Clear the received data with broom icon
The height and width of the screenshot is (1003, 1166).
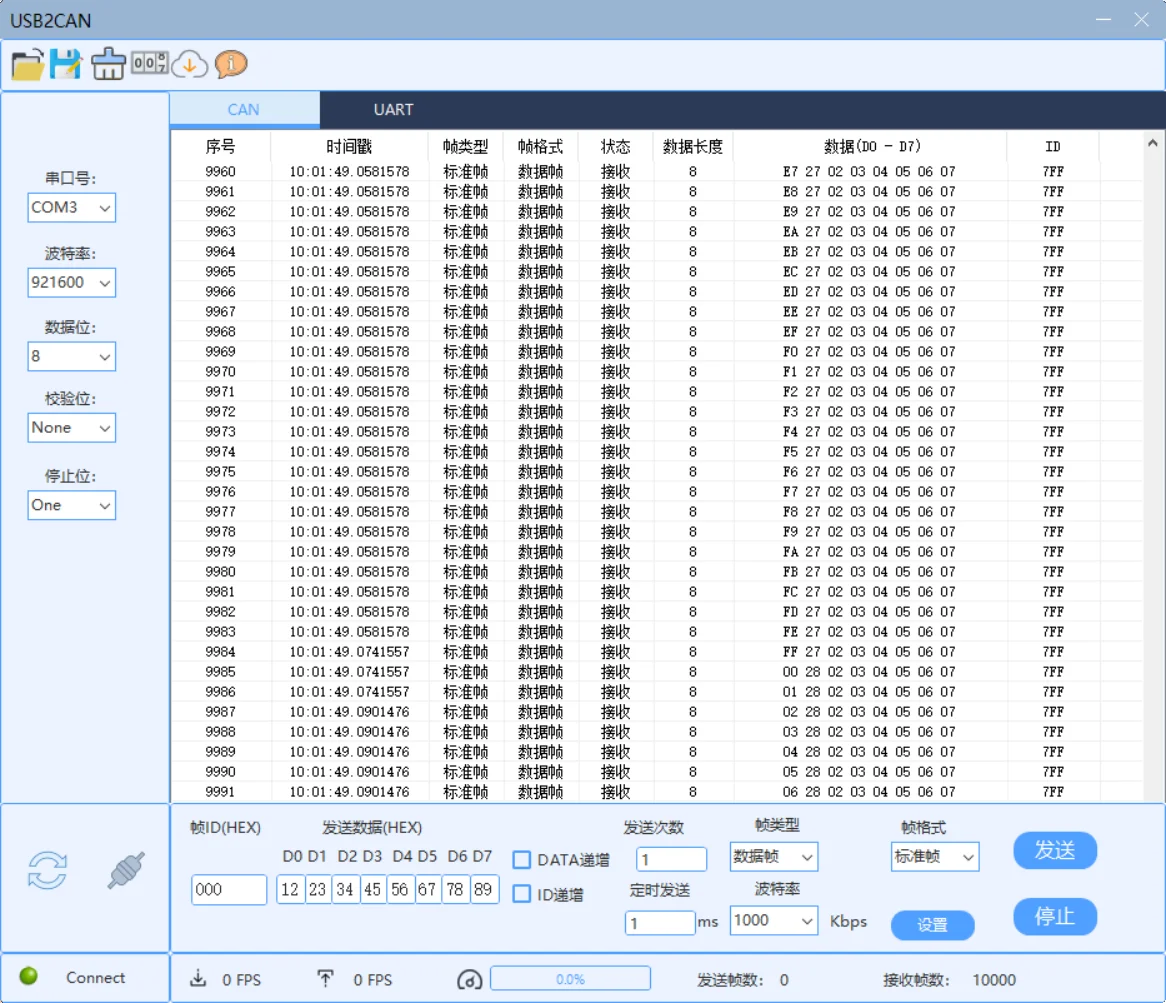click(108, 65)
